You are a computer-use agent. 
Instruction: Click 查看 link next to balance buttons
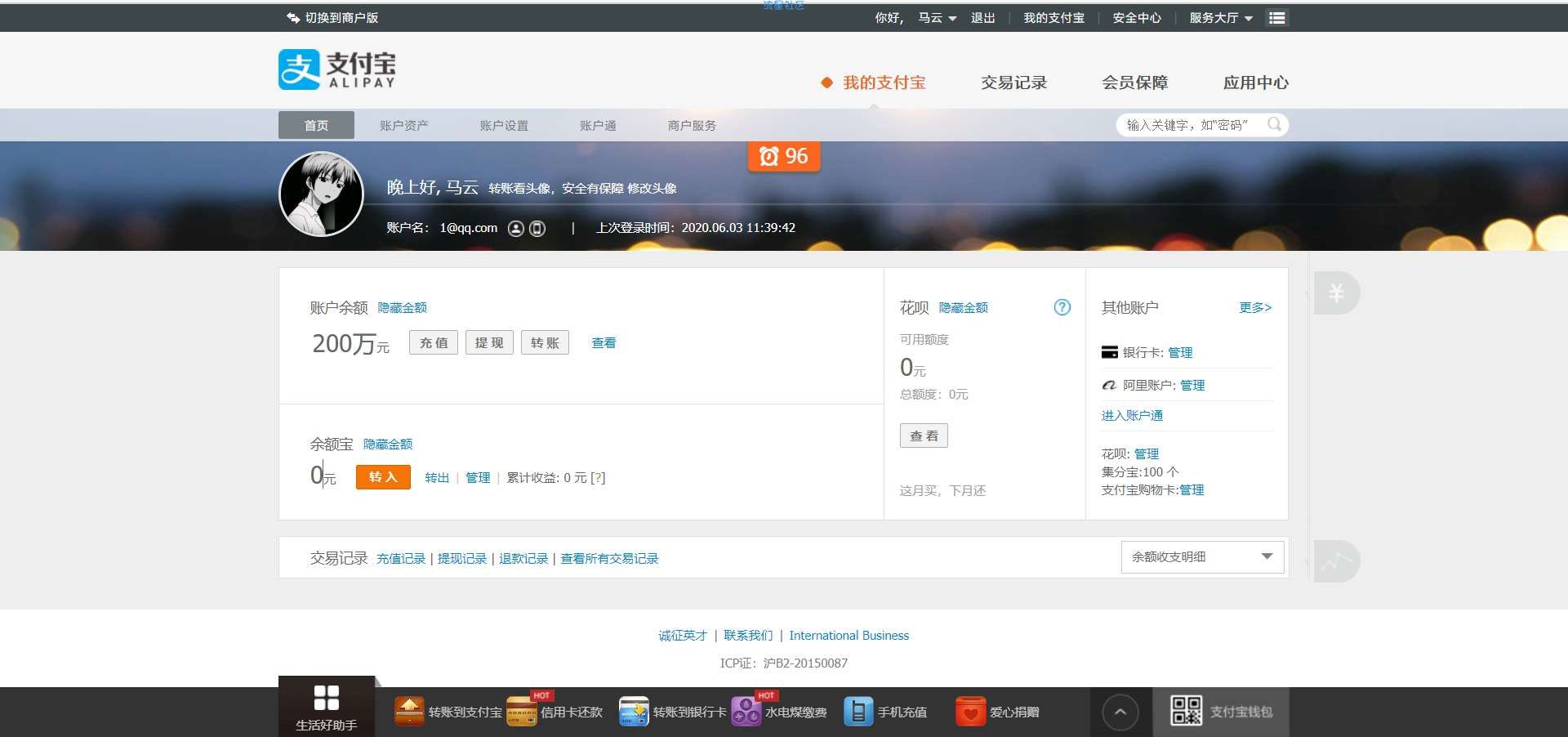pyautogui.click(x=604, y=343)
